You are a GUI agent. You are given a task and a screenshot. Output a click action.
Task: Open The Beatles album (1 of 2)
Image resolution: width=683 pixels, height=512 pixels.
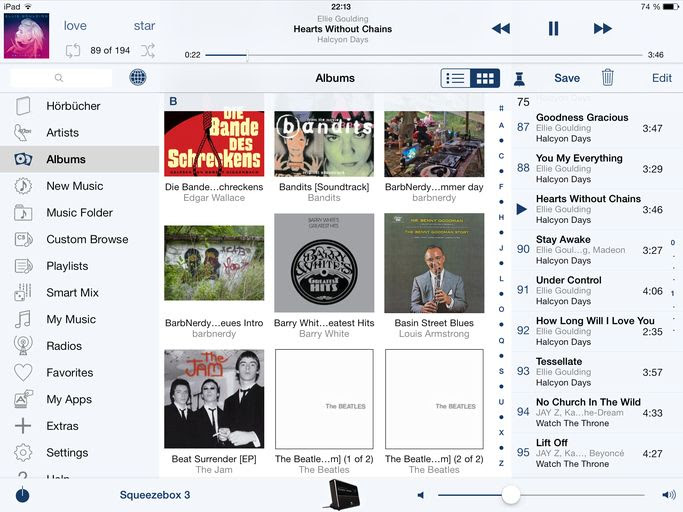tap(324, 399)
